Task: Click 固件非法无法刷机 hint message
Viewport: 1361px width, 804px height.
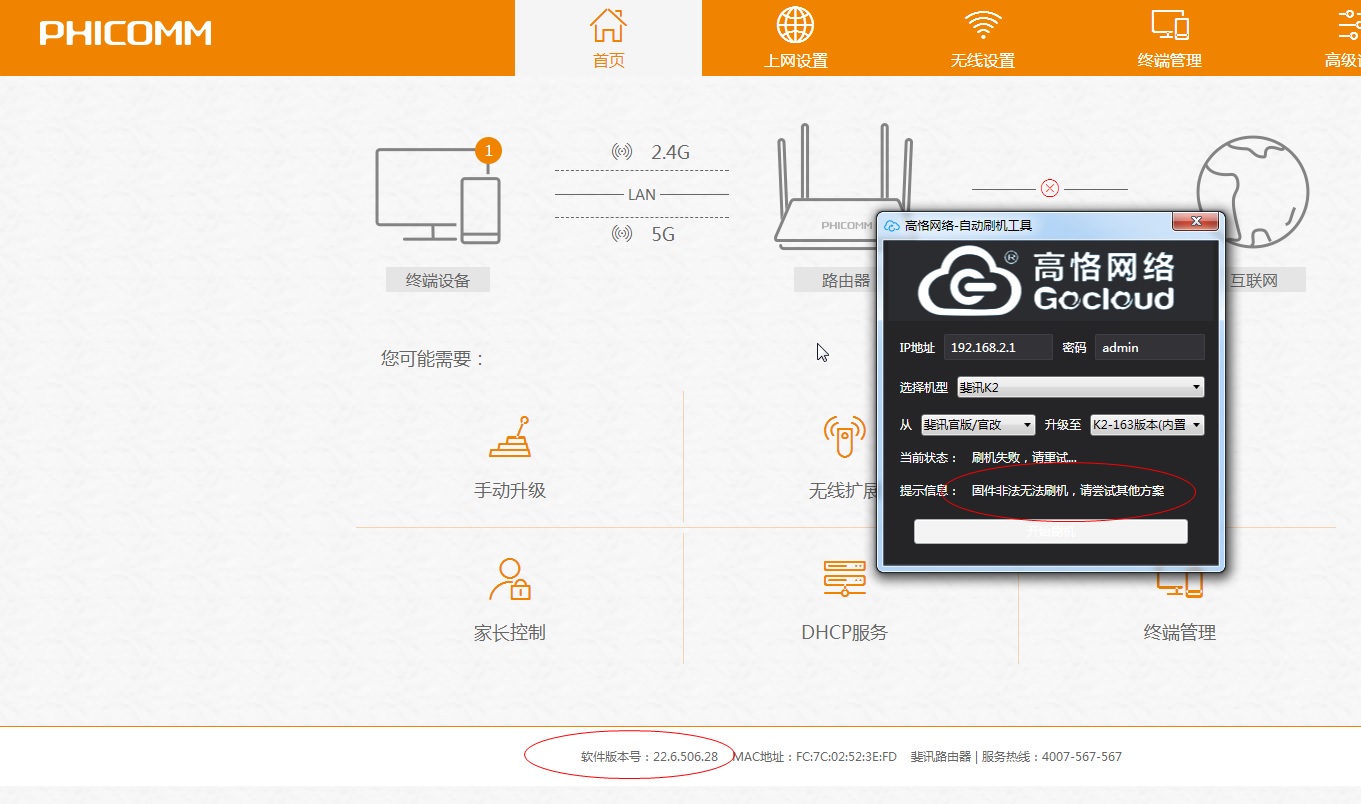Action: coord(1068,491)
